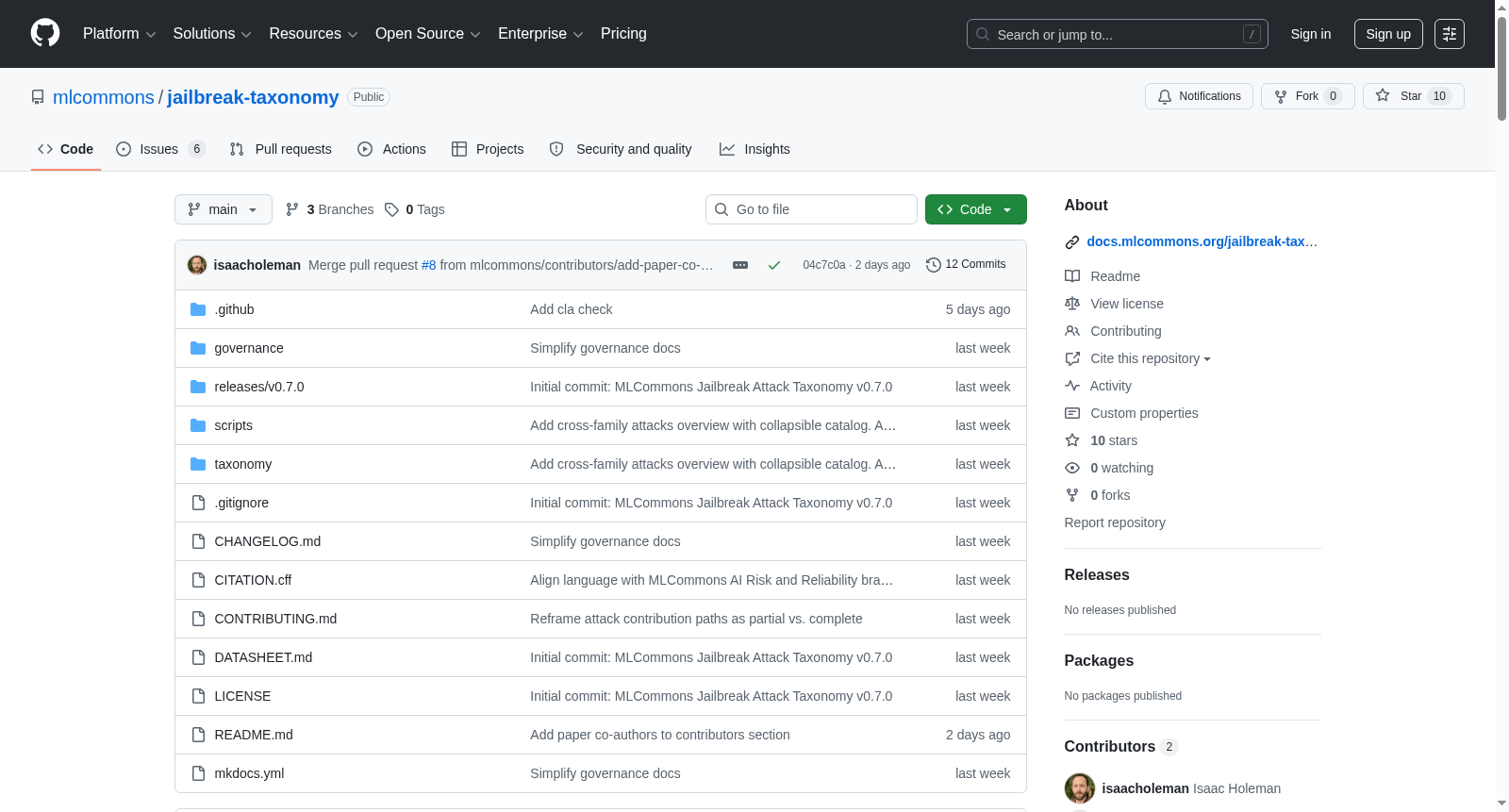The image size is (1509, 812).
Task: Click the green check status icon
Action: (x=774, y=265)
